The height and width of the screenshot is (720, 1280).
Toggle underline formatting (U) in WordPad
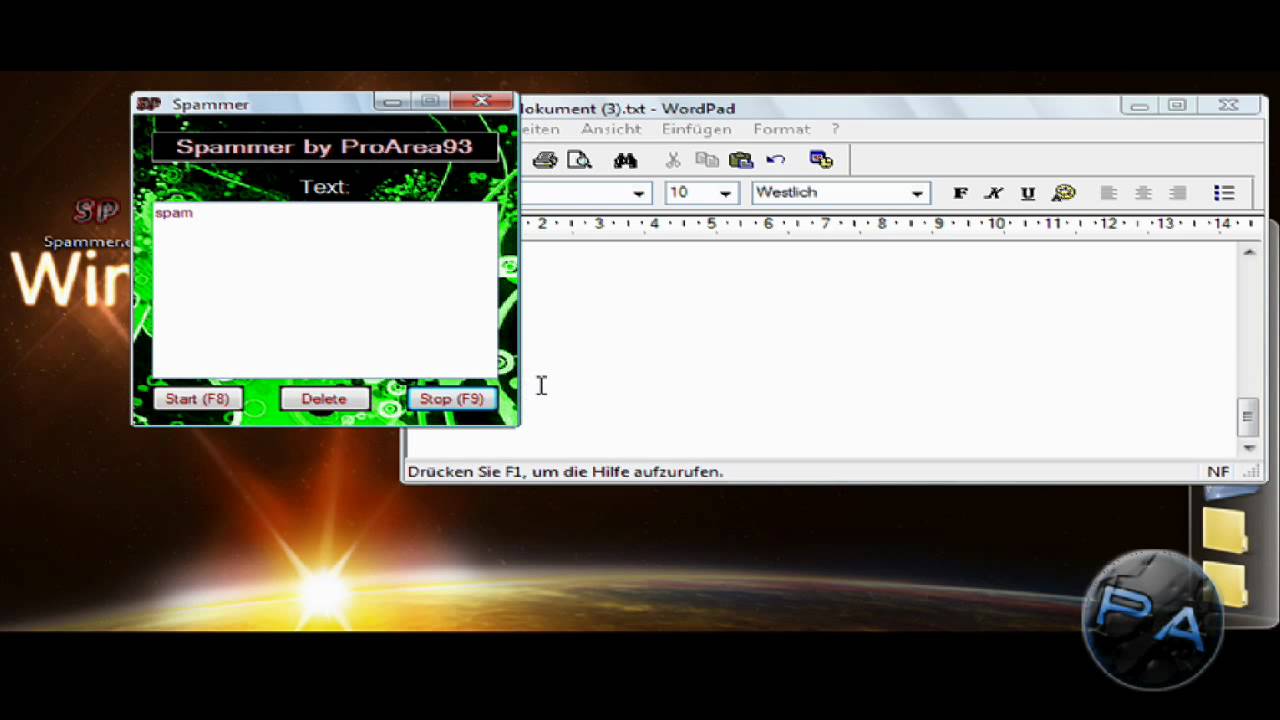[x=1027, y=193]
